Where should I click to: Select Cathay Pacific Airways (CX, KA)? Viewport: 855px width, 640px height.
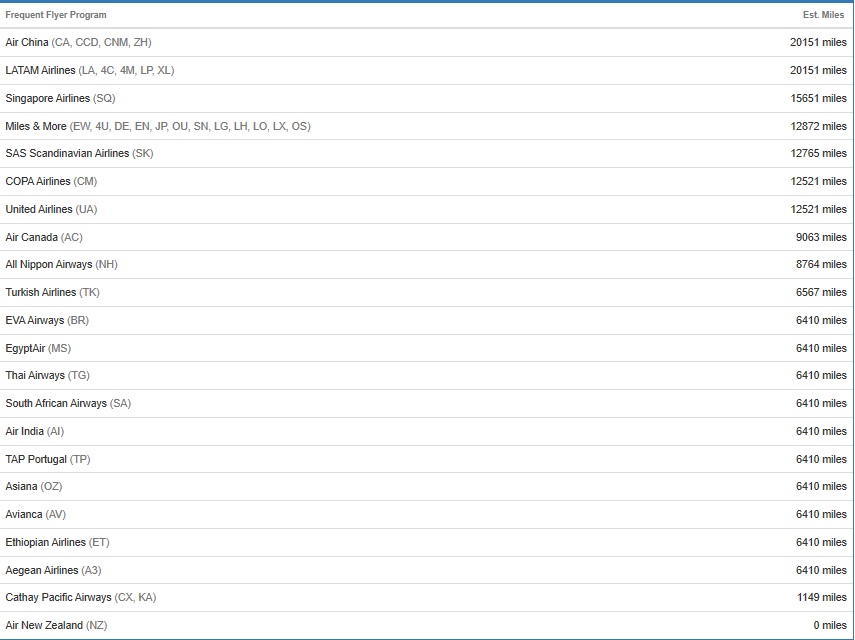coord(81,597)
